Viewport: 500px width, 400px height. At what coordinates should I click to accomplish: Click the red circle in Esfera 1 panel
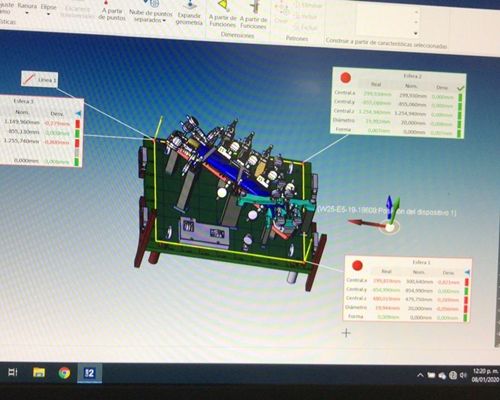click(x=357, y=266)
